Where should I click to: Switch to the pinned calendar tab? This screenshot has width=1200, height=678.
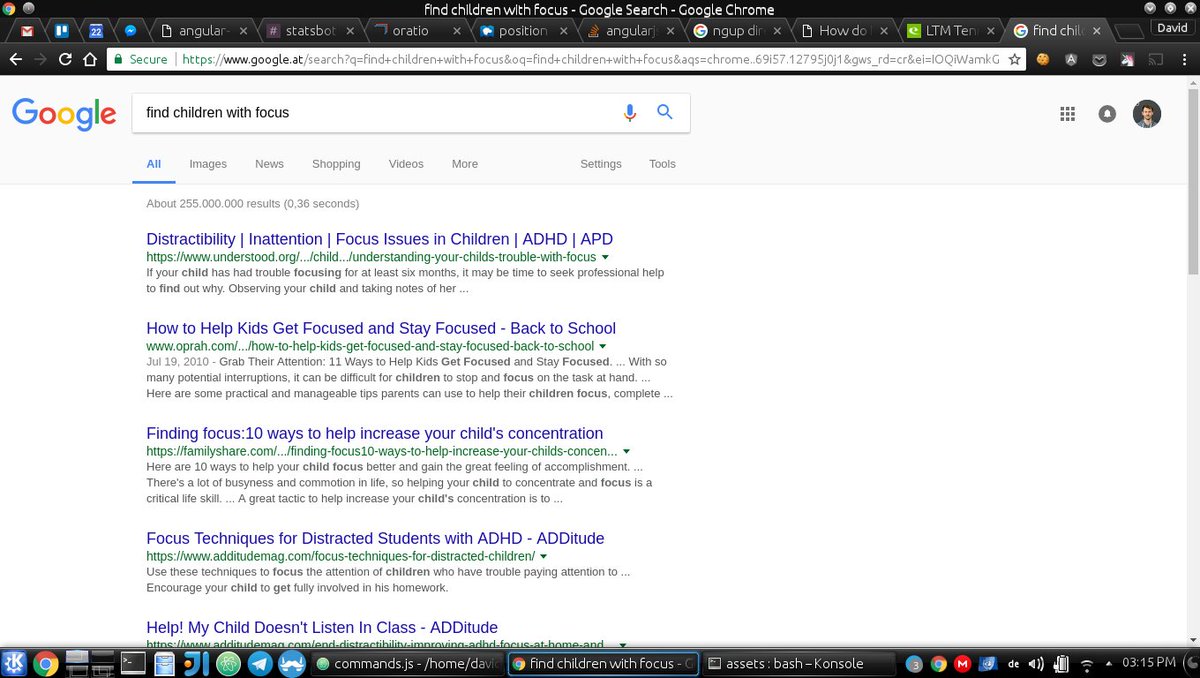point(96,31)
